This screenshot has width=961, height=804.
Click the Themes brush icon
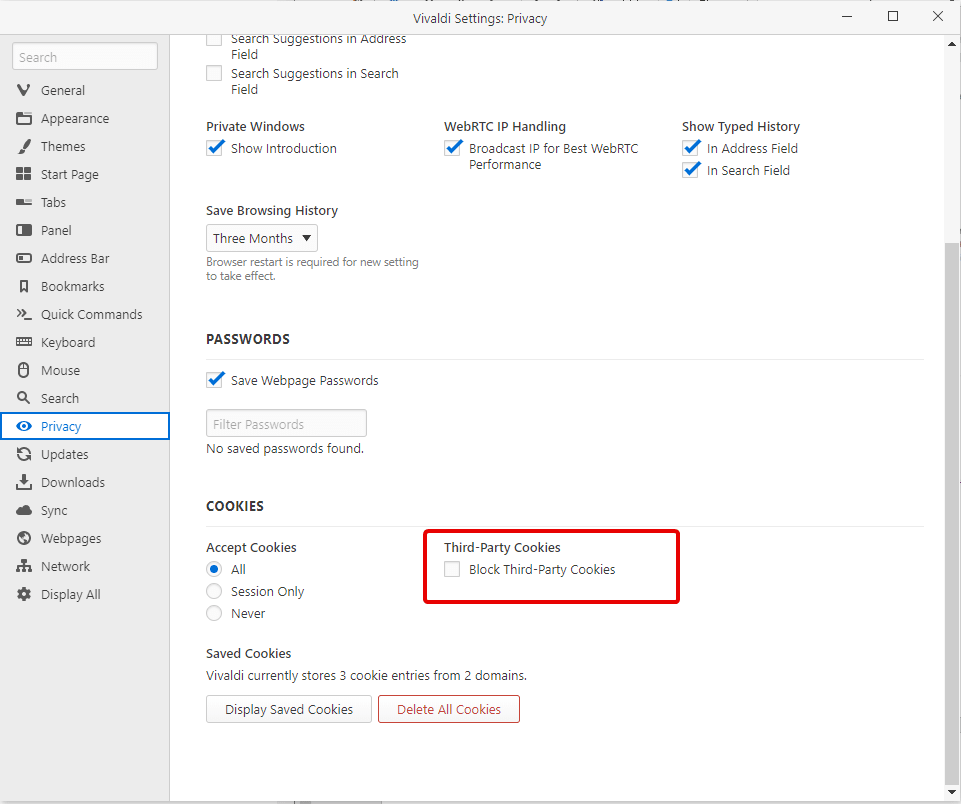(24, 146)
